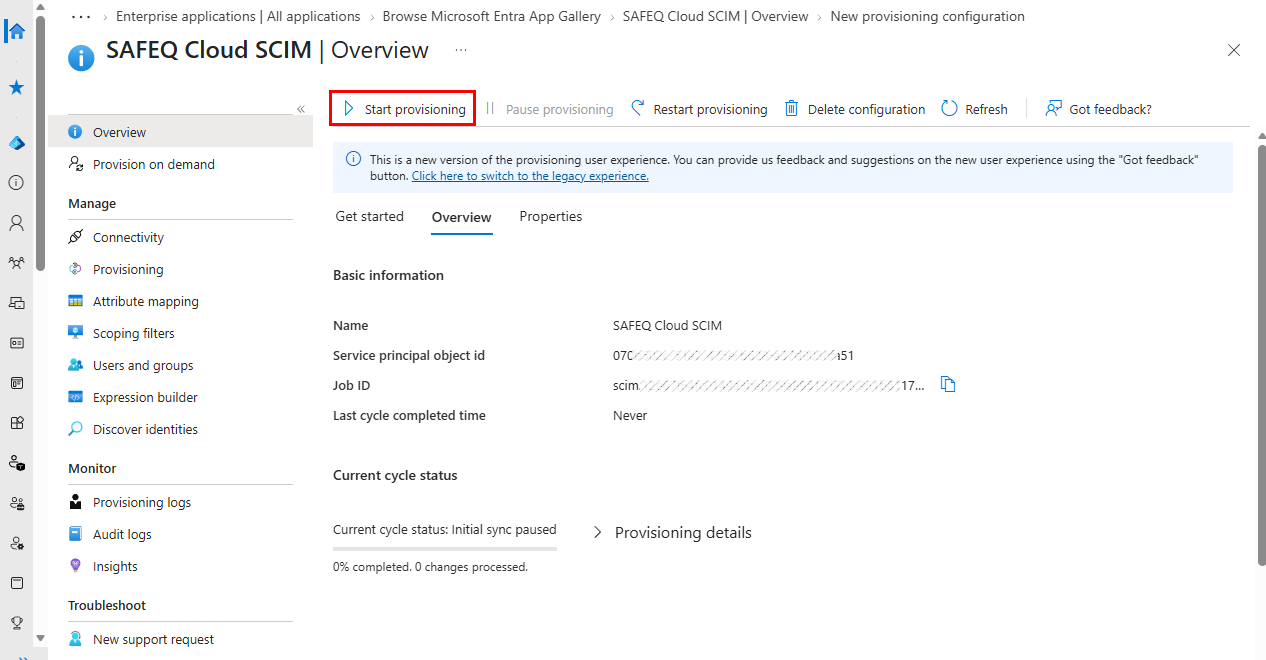
Task: Open the single-user icon in left rail
Action: (16, 223)
